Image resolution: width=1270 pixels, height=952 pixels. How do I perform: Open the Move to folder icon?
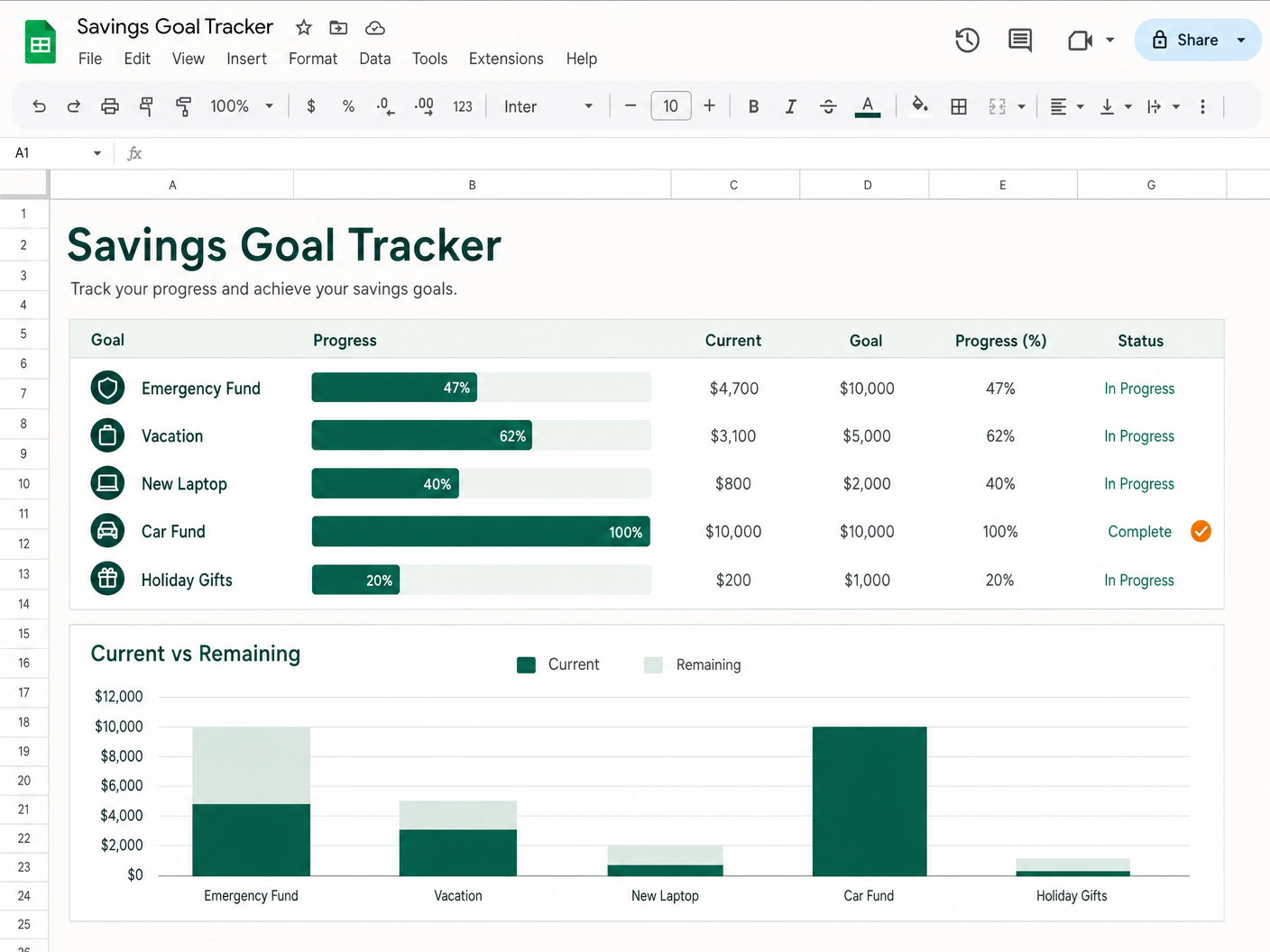pyautogui.click(x=338, y=28)
